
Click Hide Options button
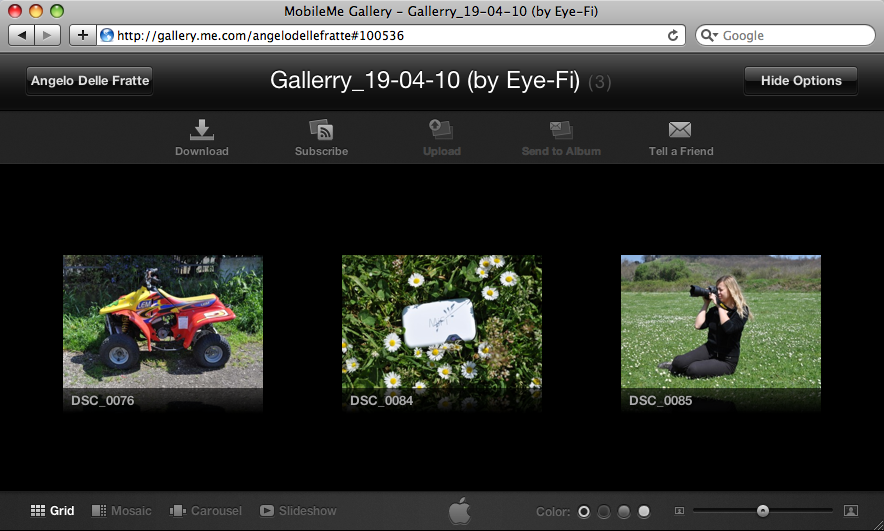click(801, 81)
